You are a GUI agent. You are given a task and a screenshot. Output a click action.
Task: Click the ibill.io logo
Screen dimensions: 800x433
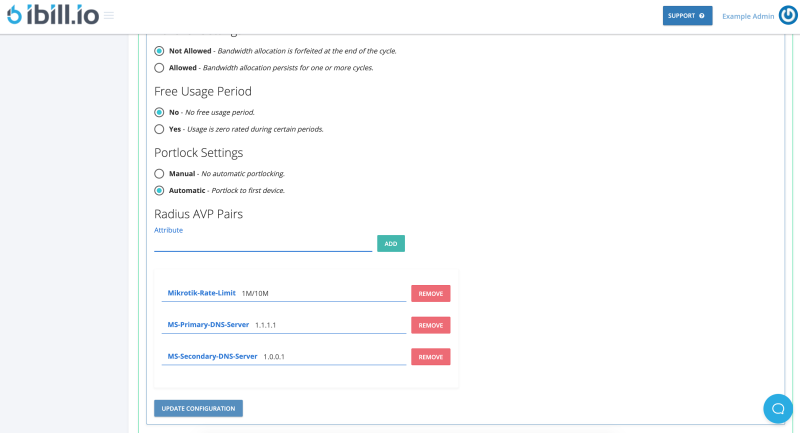point(51,15)
